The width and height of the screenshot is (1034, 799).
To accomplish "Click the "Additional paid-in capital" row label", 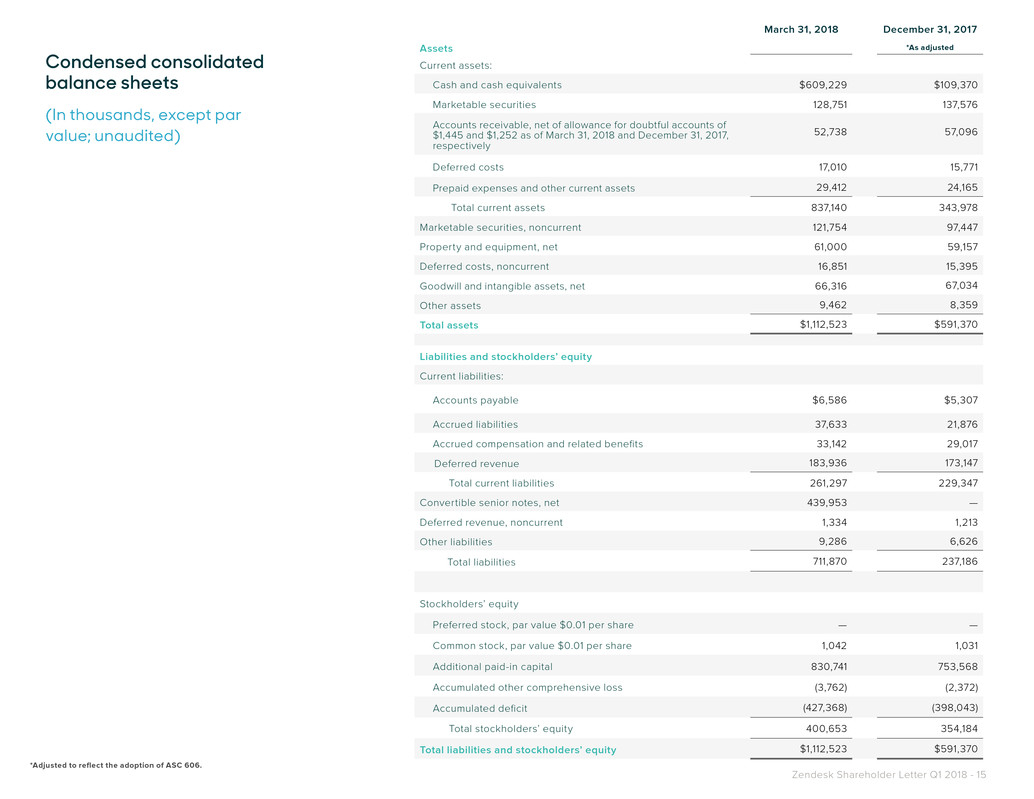I will (x=492, y=666).
